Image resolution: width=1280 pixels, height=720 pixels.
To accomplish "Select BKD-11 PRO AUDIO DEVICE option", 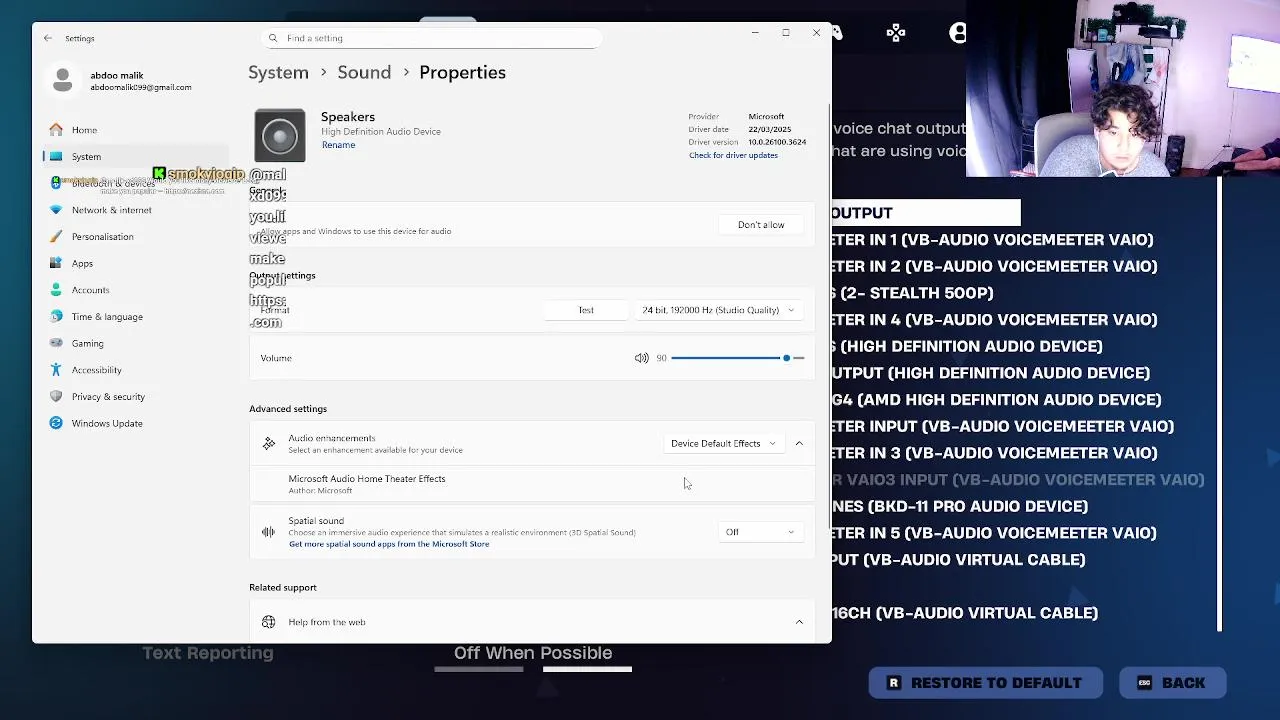I will [x=960, y=506].
